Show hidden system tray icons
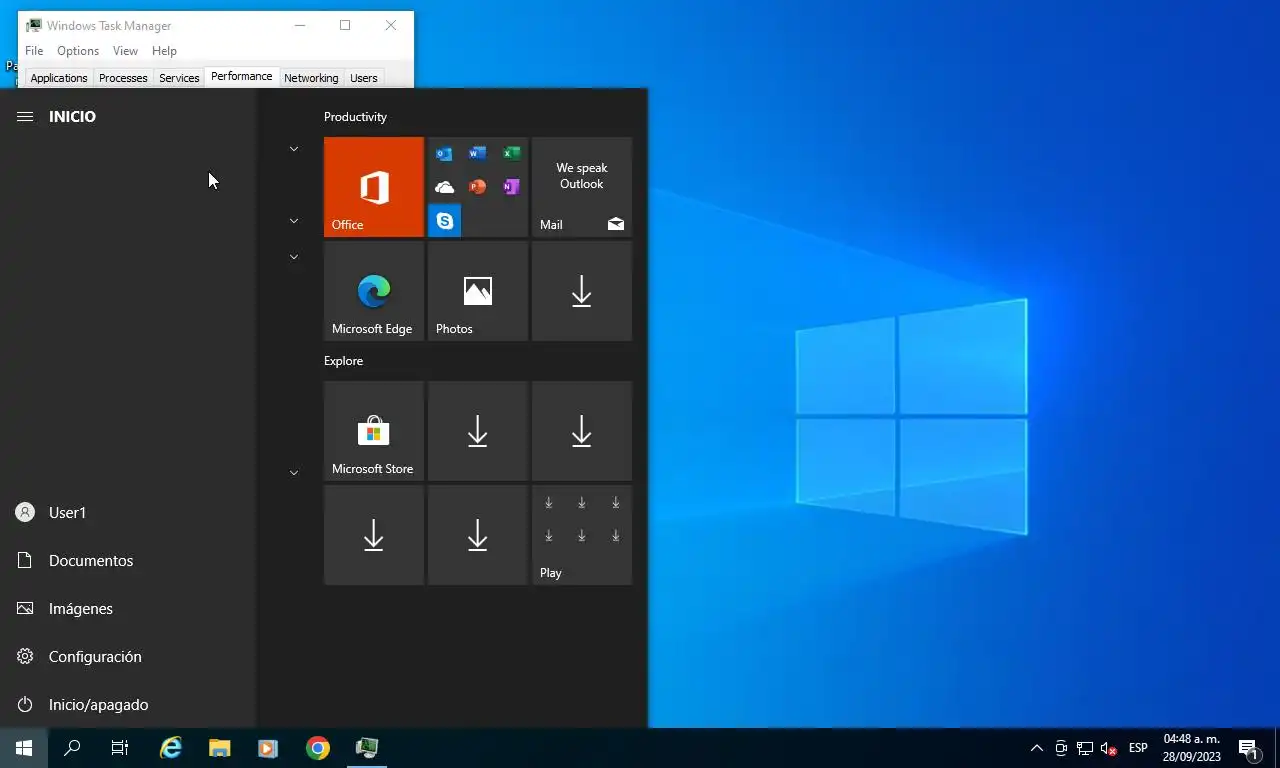 (x=1037, y=748)
